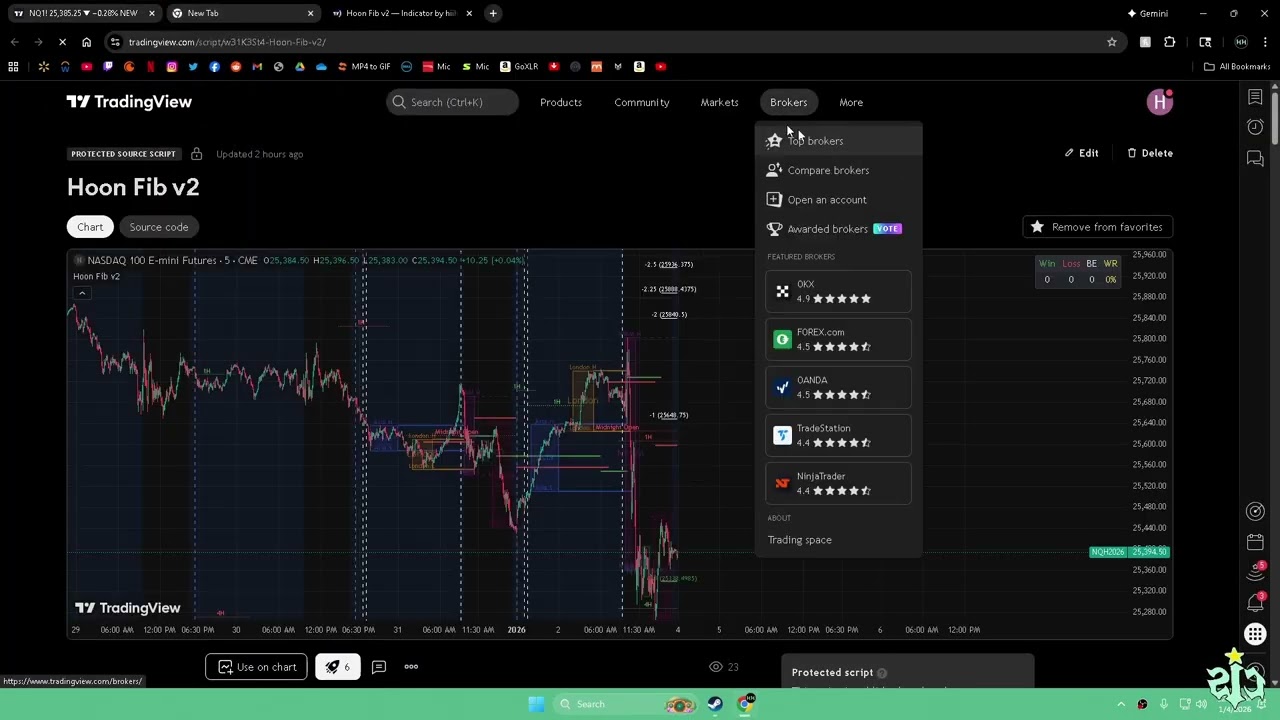This screenshot has height=720, width=1280.
Task: Open Chrome from the taskbar
Action: [745, 704]
